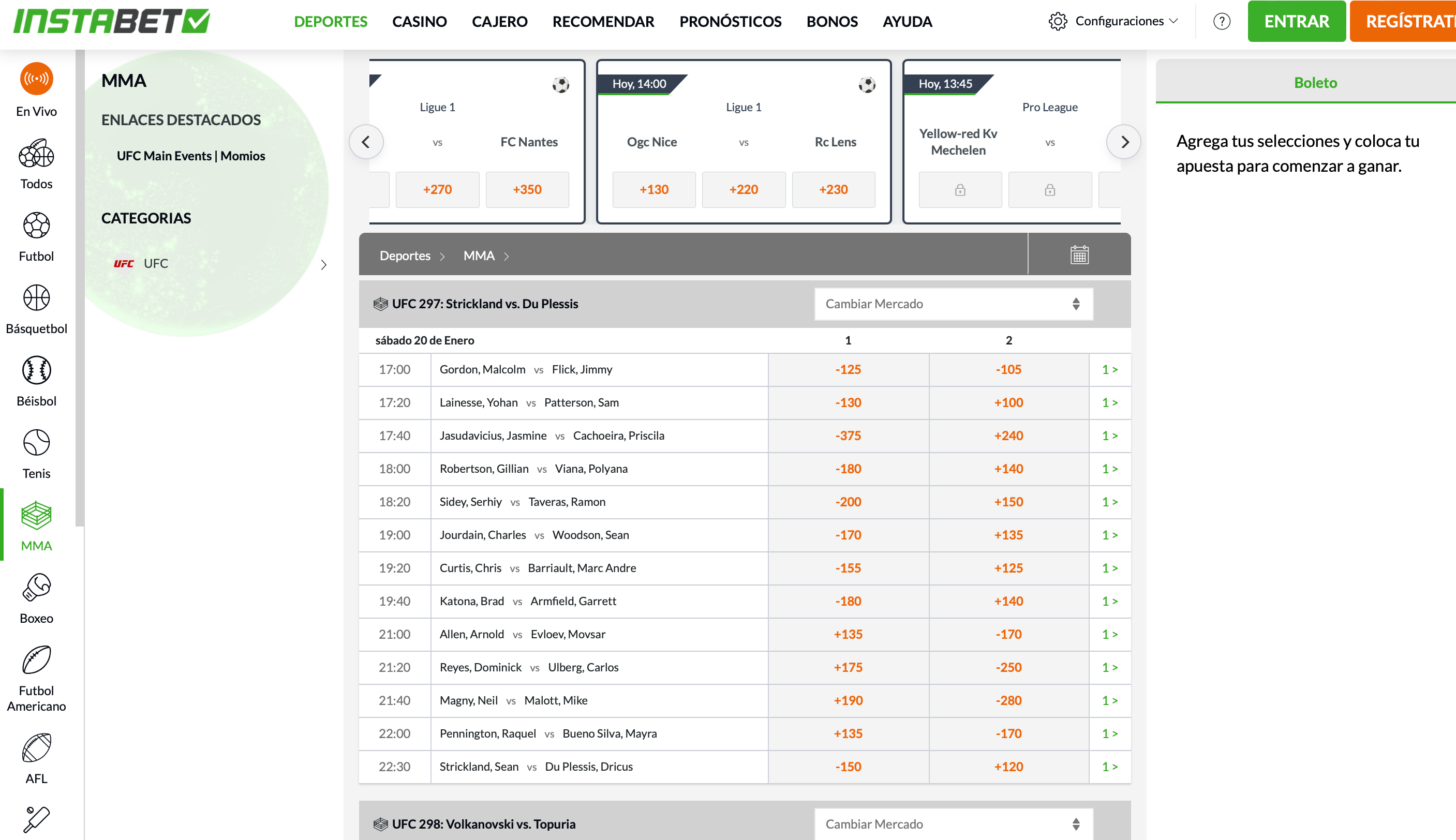Open the Béisbol baseball icon
1456x840 pixels.
click(36, 370)
